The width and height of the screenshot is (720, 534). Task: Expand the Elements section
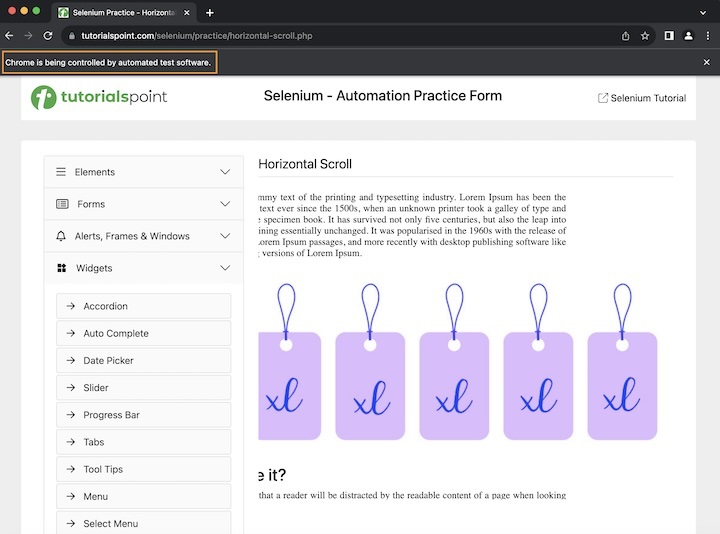[143, 172]
